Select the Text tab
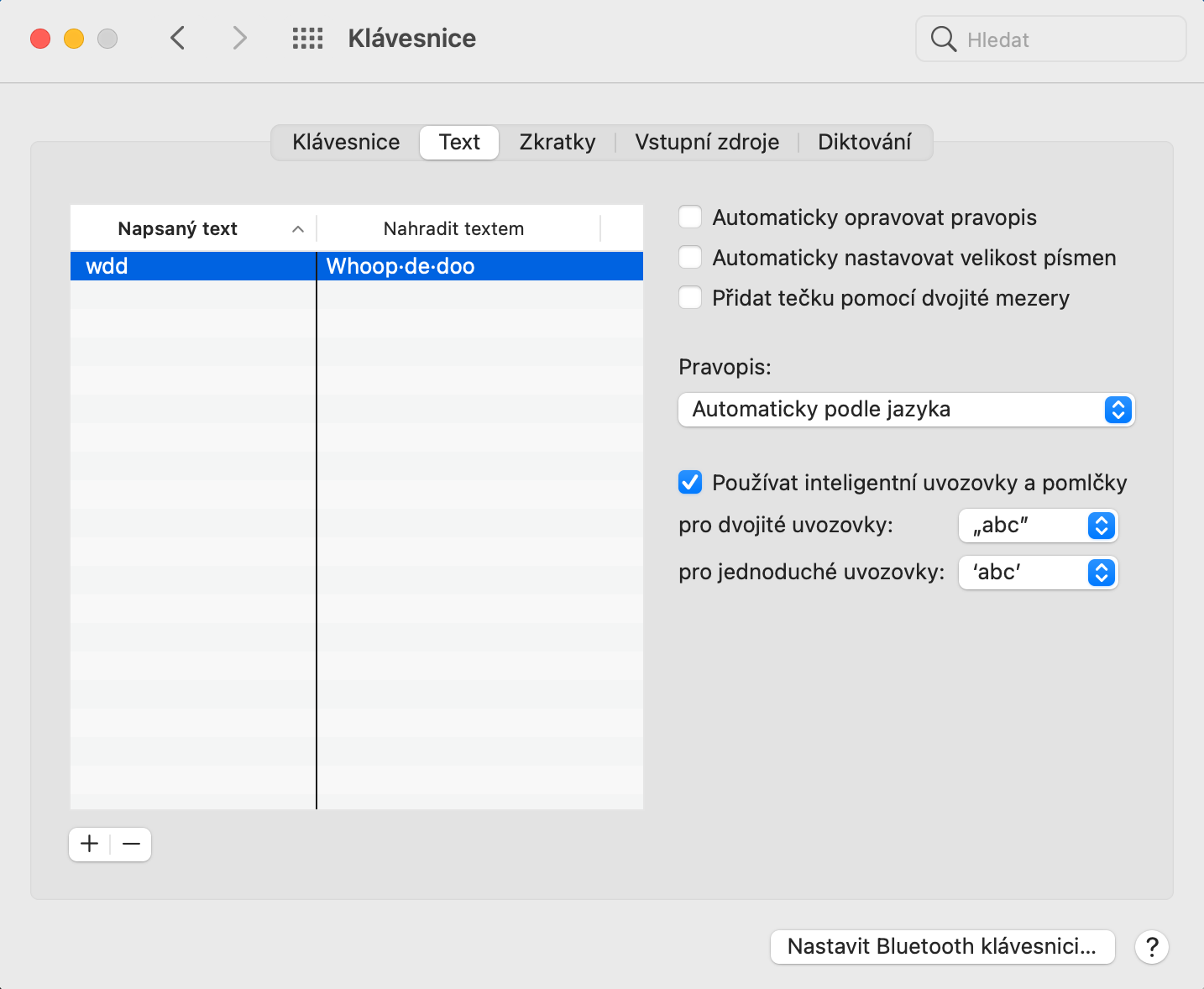This screenshot has height=989, width=1204. [x=459, y=142]
